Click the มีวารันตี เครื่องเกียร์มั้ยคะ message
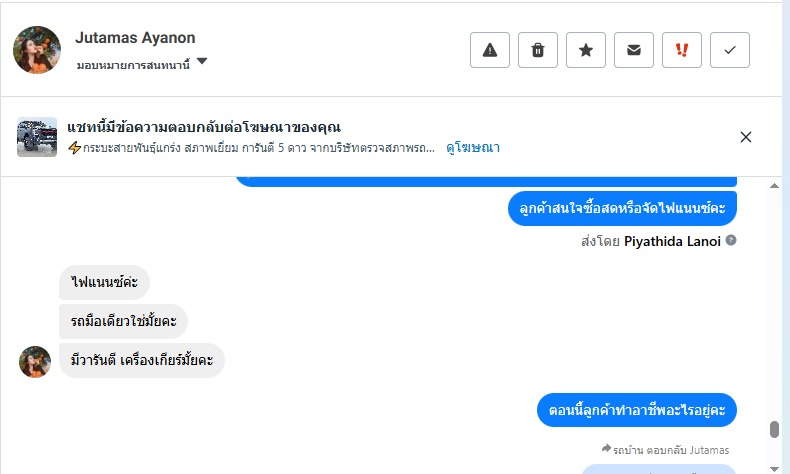The width and height of the screenshot is (790, 474). (142, 360)
